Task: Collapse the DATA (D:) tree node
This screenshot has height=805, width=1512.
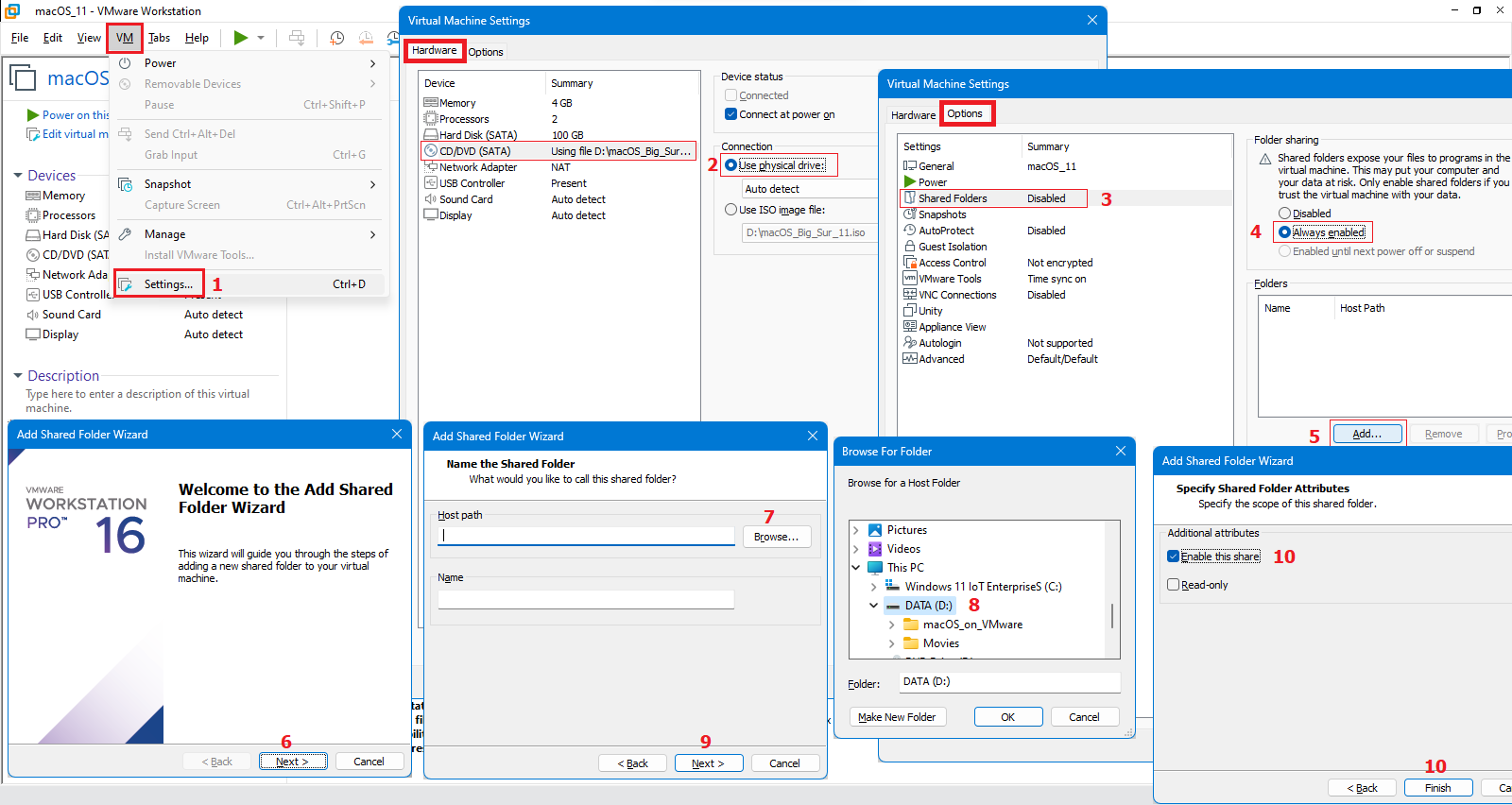Action: (874, 606)
